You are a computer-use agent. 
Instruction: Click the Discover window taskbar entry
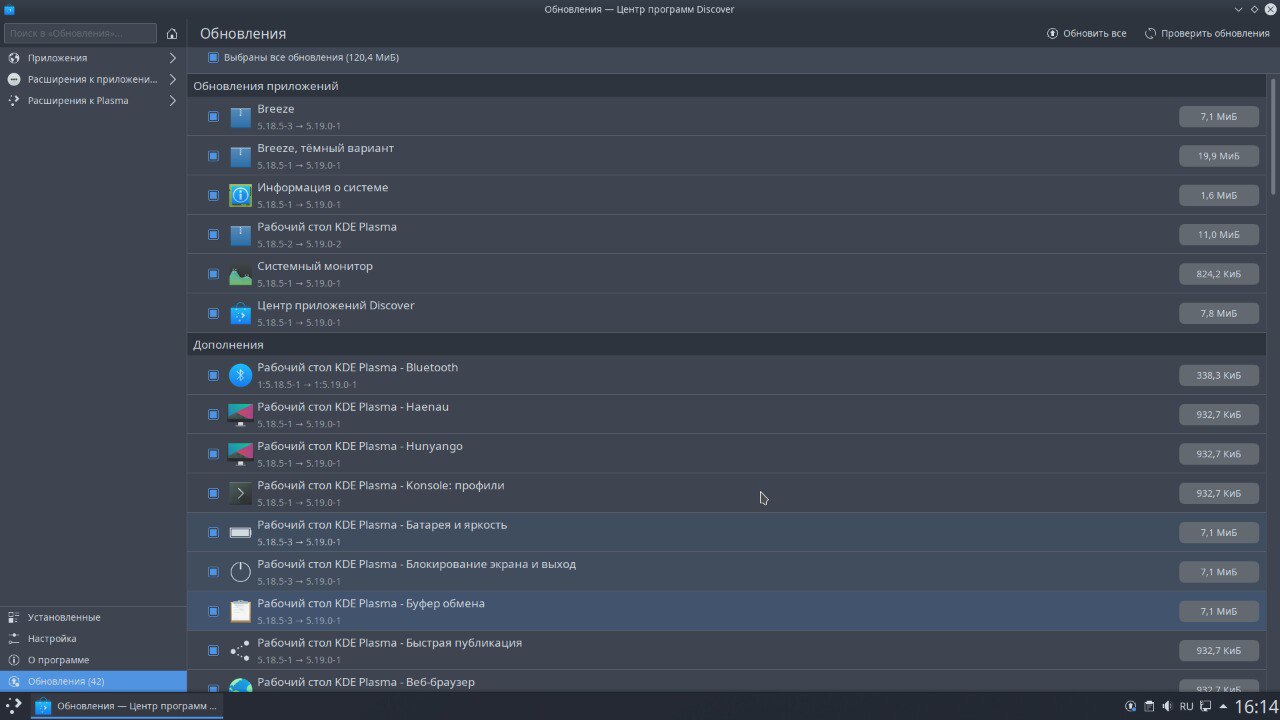(125, 706)
